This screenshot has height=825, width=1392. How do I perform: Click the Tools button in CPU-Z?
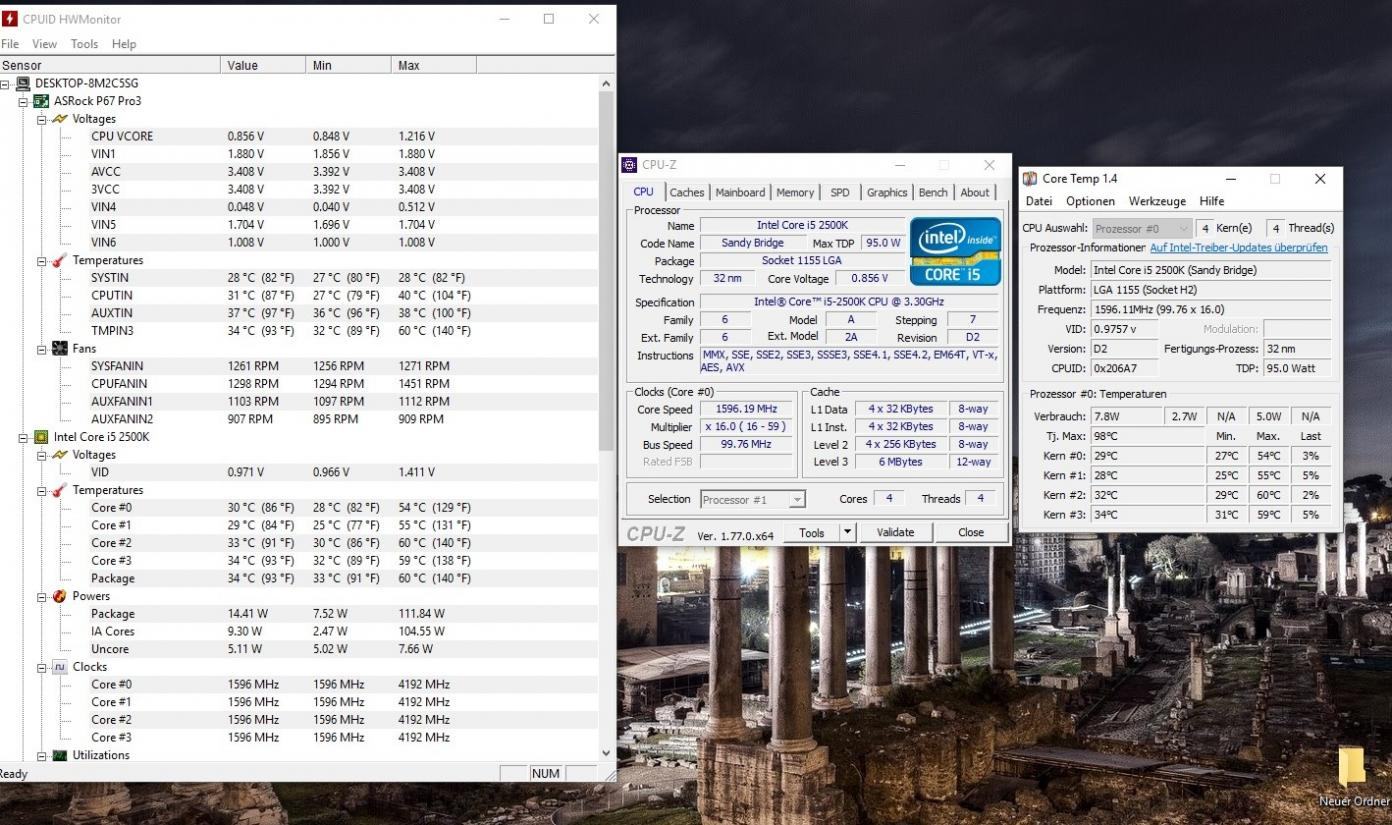pyautogui.click(x=811, y=533)
